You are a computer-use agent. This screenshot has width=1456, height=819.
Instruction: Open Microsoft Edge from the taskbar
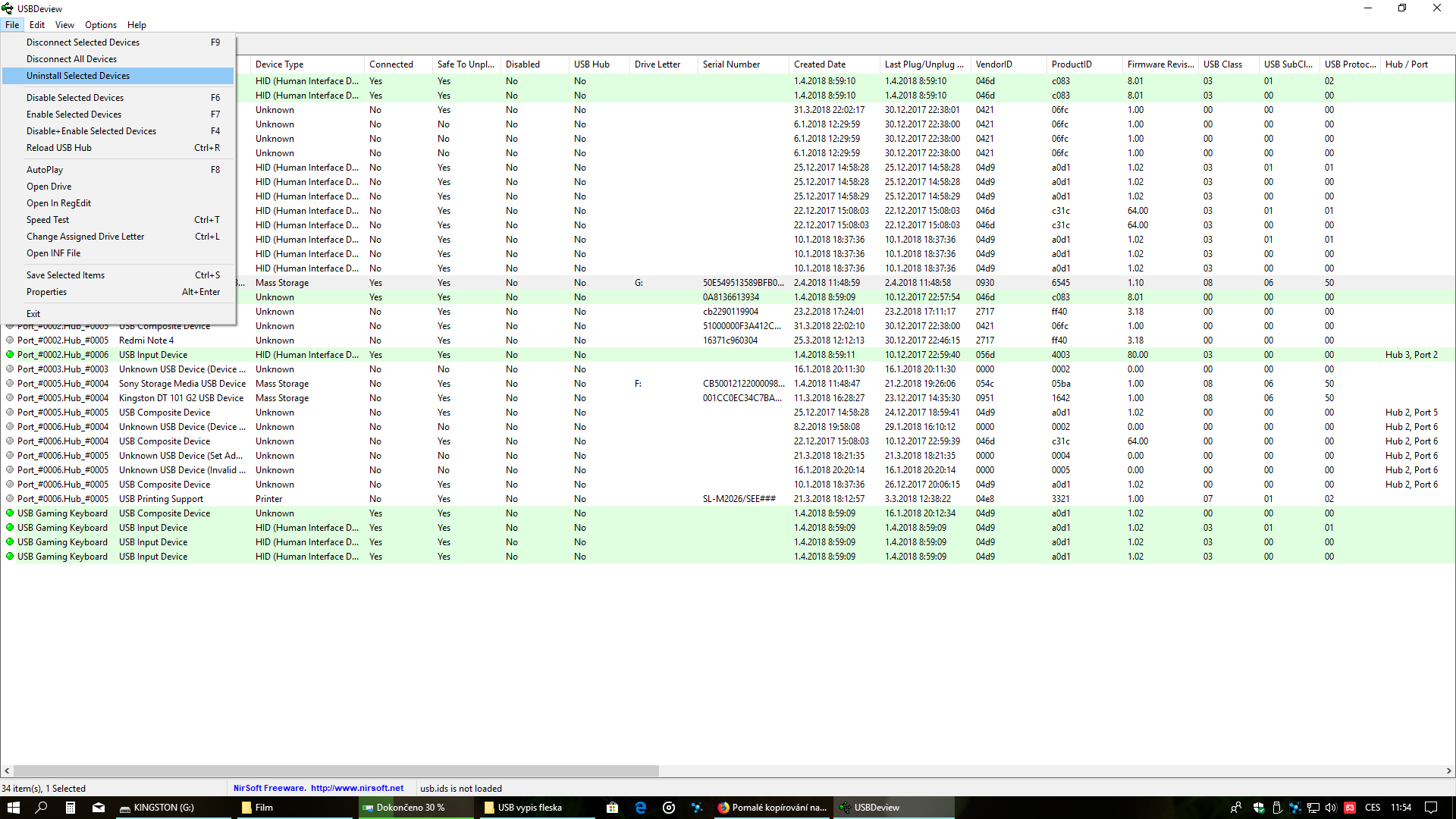(x=640, y=808)
